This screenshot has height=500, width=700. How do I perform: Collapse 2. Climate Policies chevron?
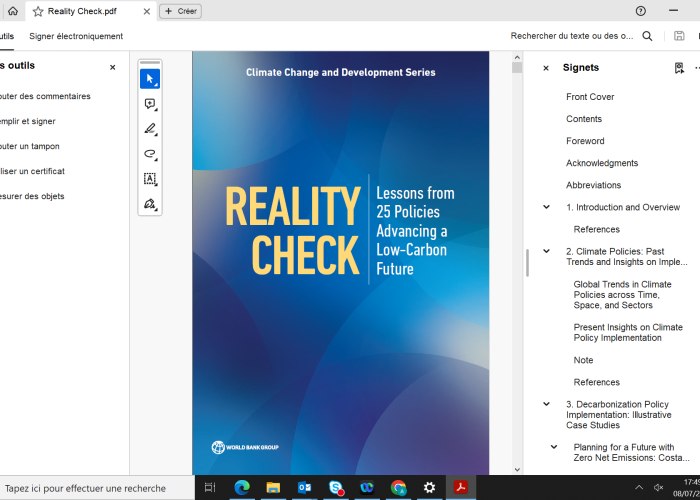546,251
